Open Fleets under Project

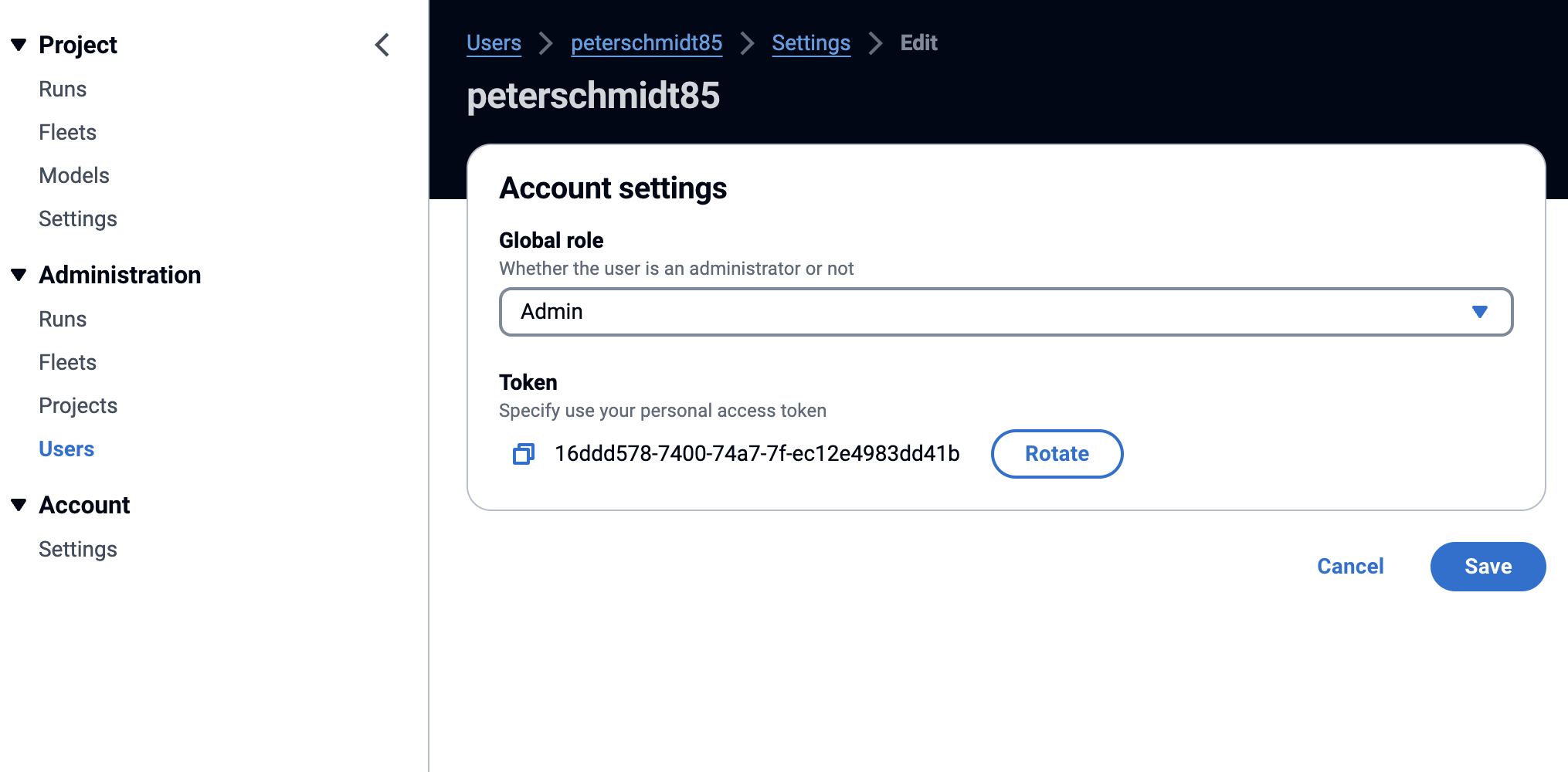point(67,133)
